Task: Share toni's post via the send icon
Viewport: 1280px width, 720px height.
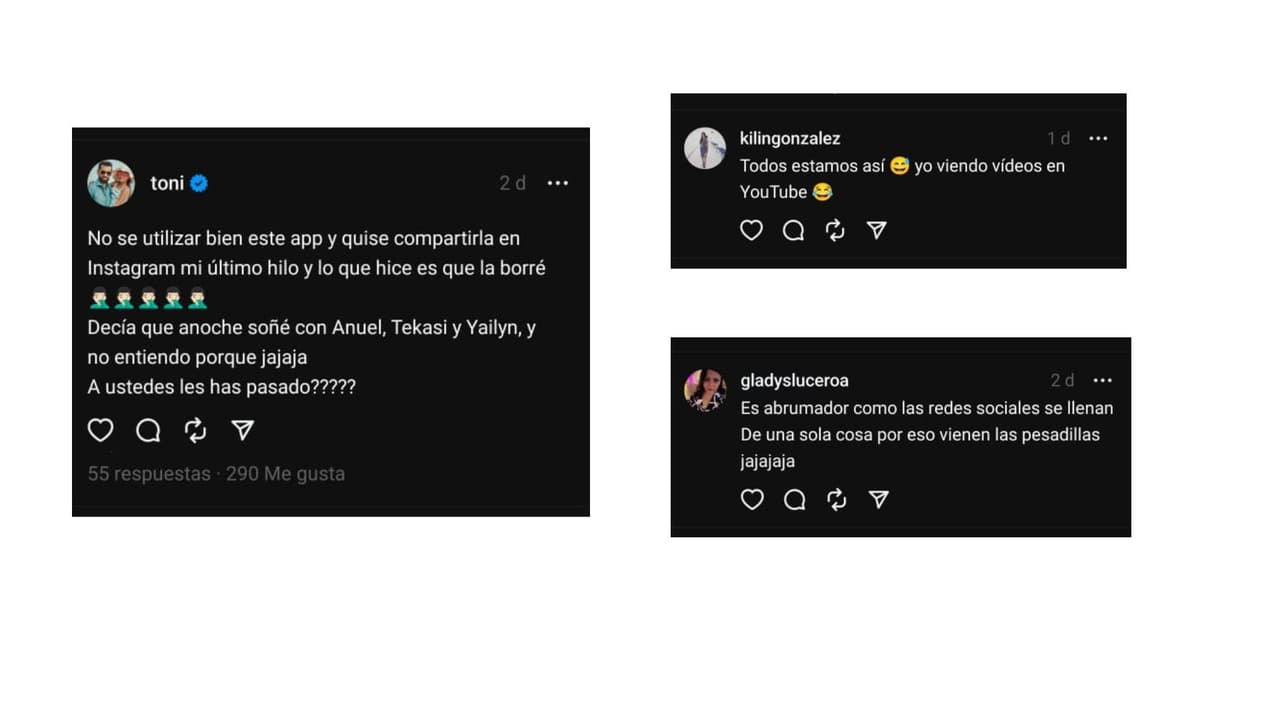Action: pos(241,430)
